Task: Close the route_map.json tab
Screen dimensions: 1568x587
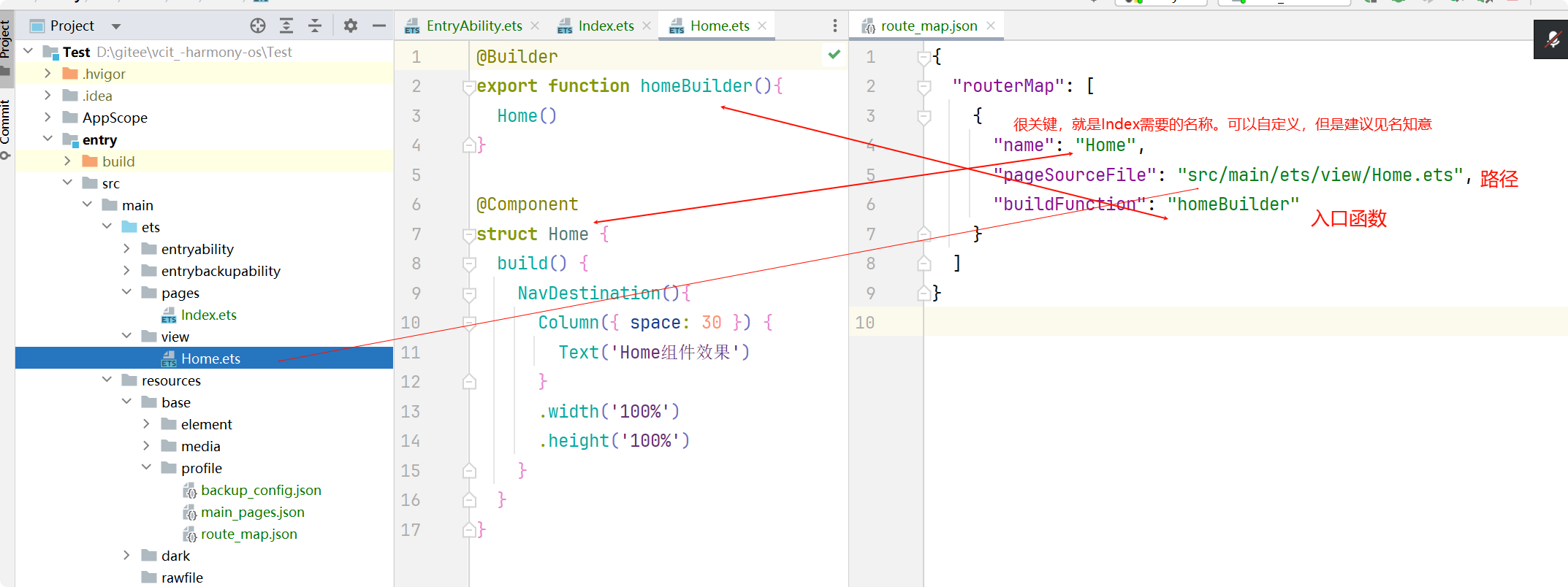Action: coord(991,26)
